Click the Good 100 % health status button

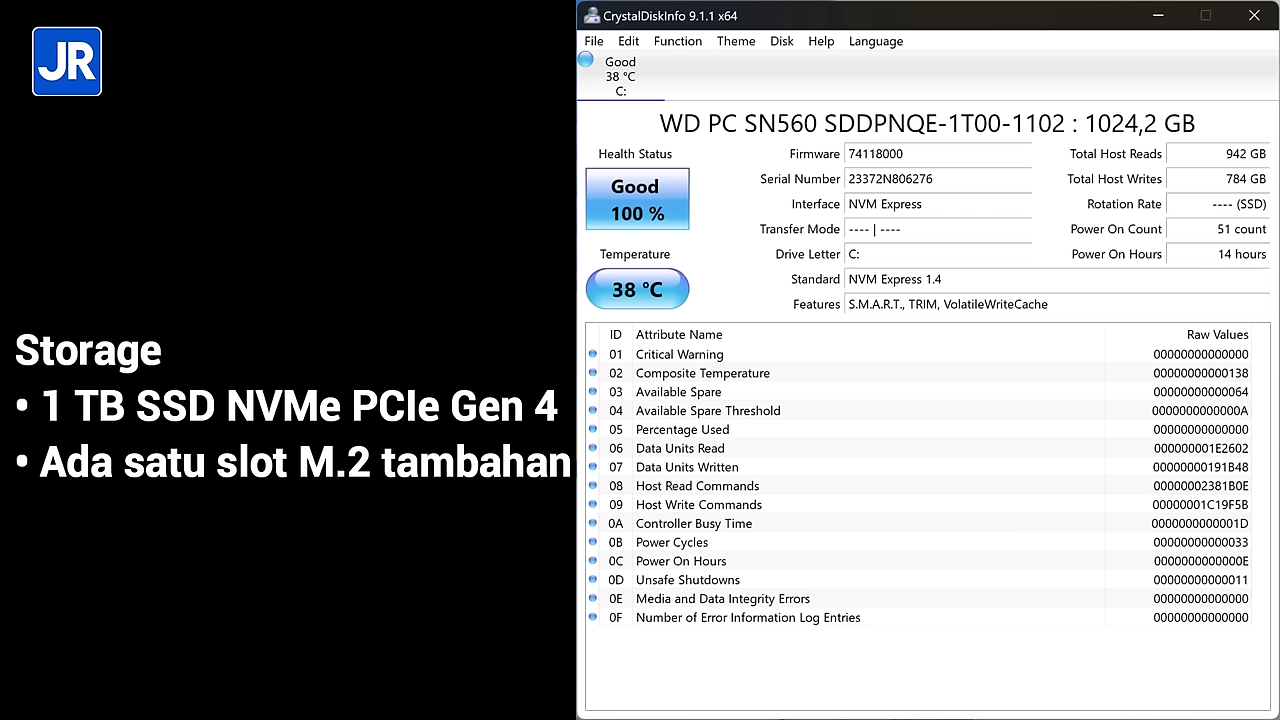(637, 199)
